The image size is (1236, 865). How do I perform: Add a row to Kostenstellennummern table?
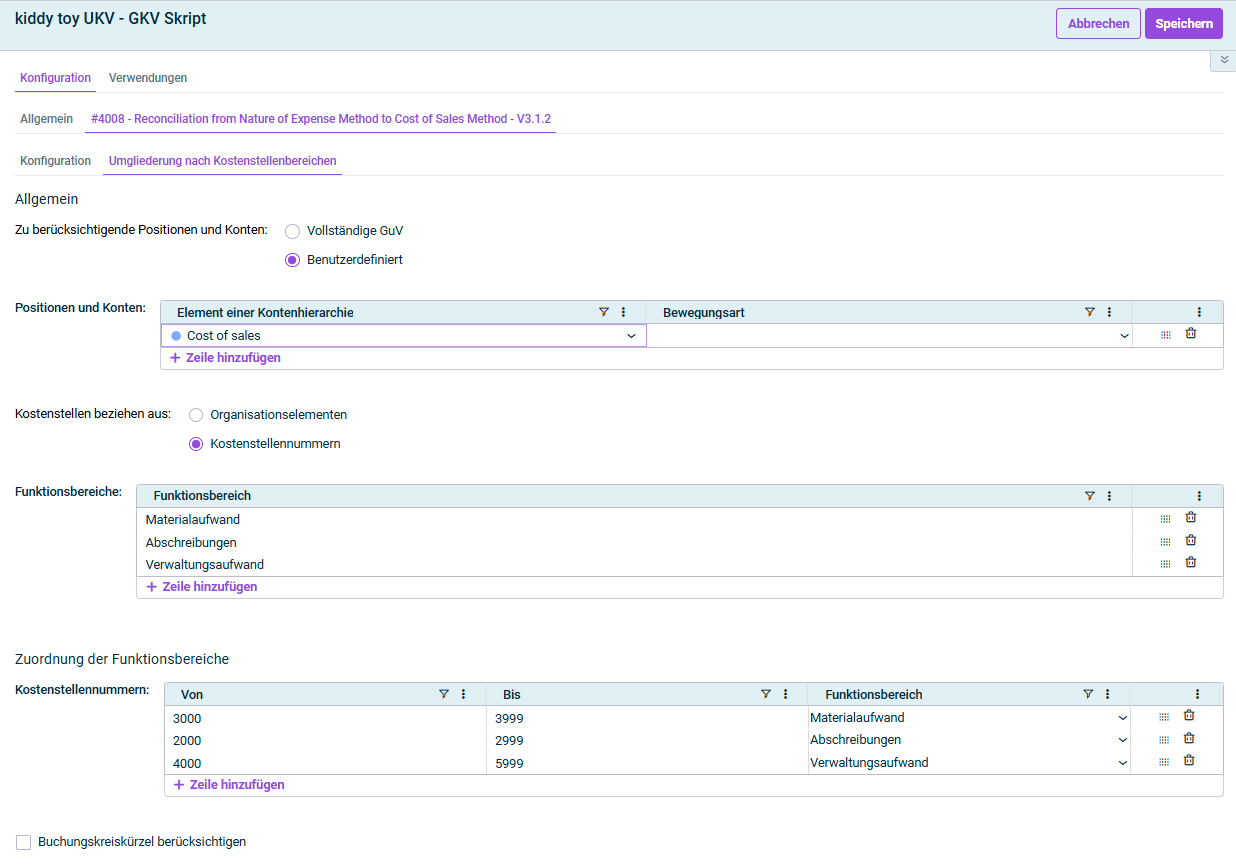click(x=229, y=785)
